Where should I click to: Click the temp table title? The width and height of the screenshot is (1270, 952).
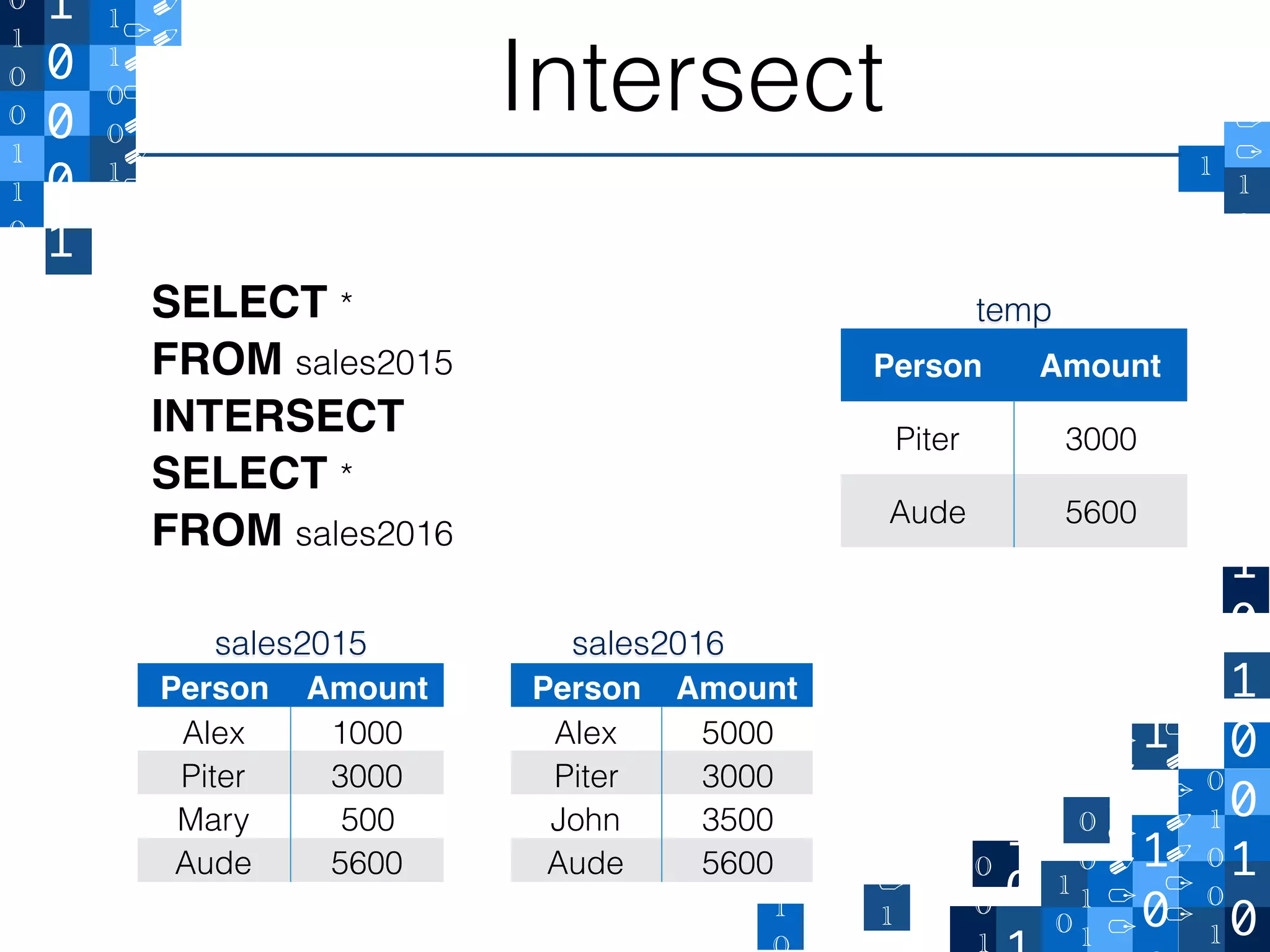click(1013, 309)
